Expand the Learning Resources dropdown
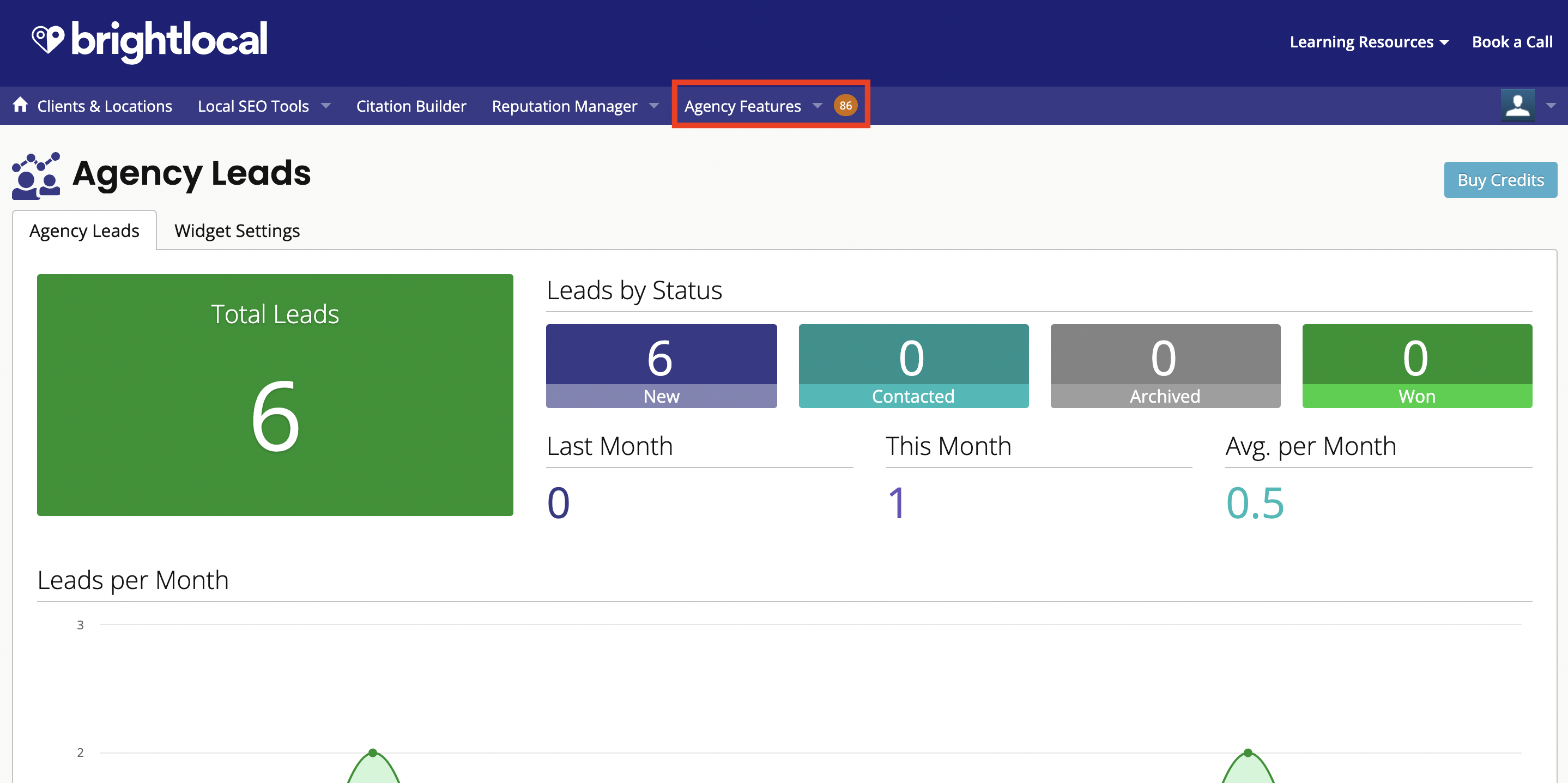 click(x=1369, y=42)
